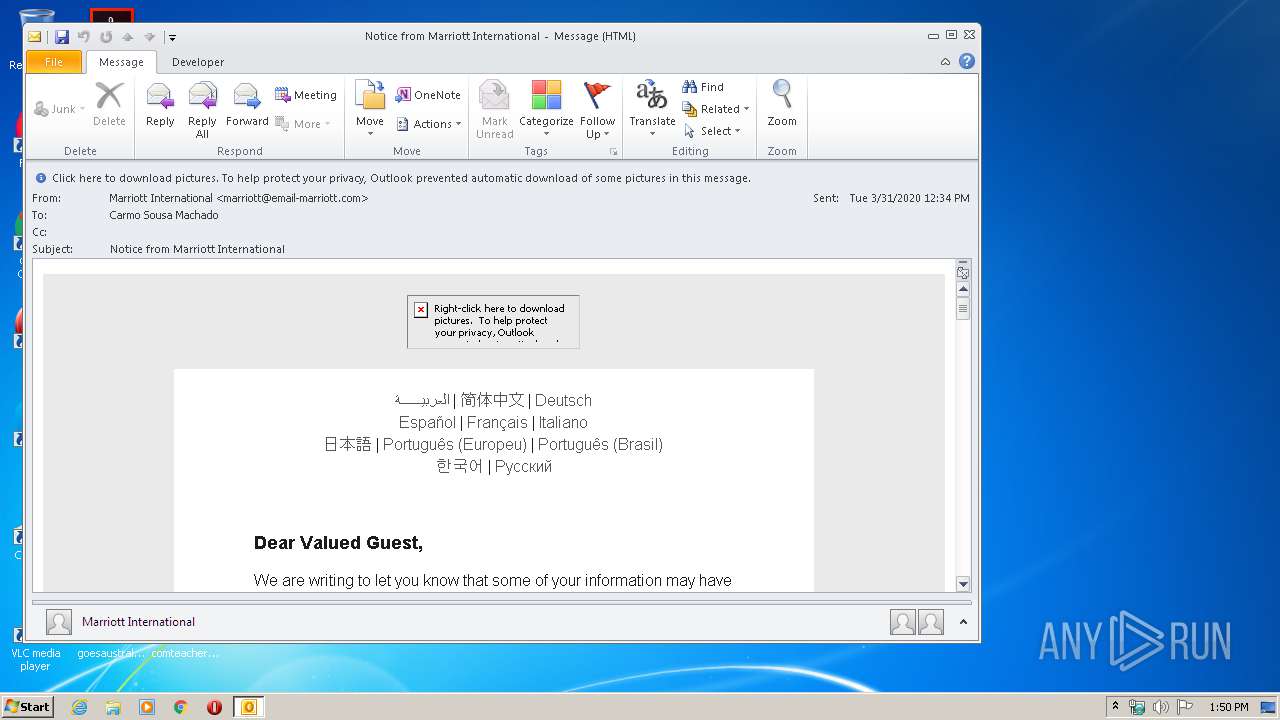Open the Tags group dialog launcher
The width and height of the screenshot is (1280, 720).
click(x=613, y=152)
